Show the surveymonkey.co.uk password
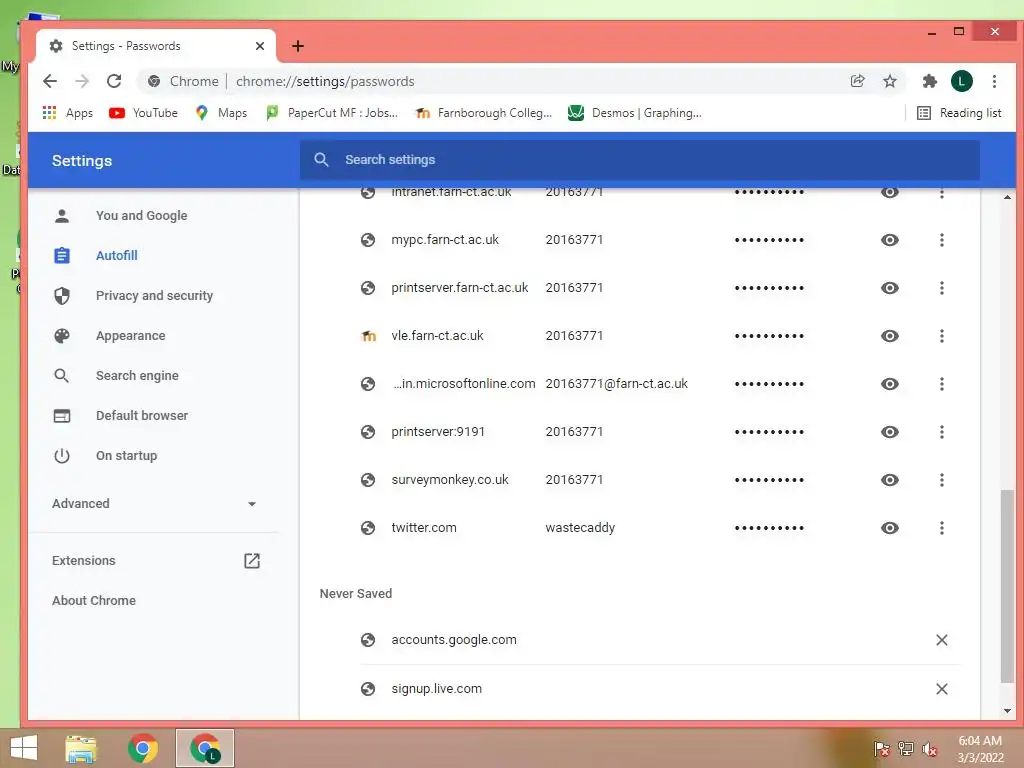The image size is (1024, 768). [889, 480]
